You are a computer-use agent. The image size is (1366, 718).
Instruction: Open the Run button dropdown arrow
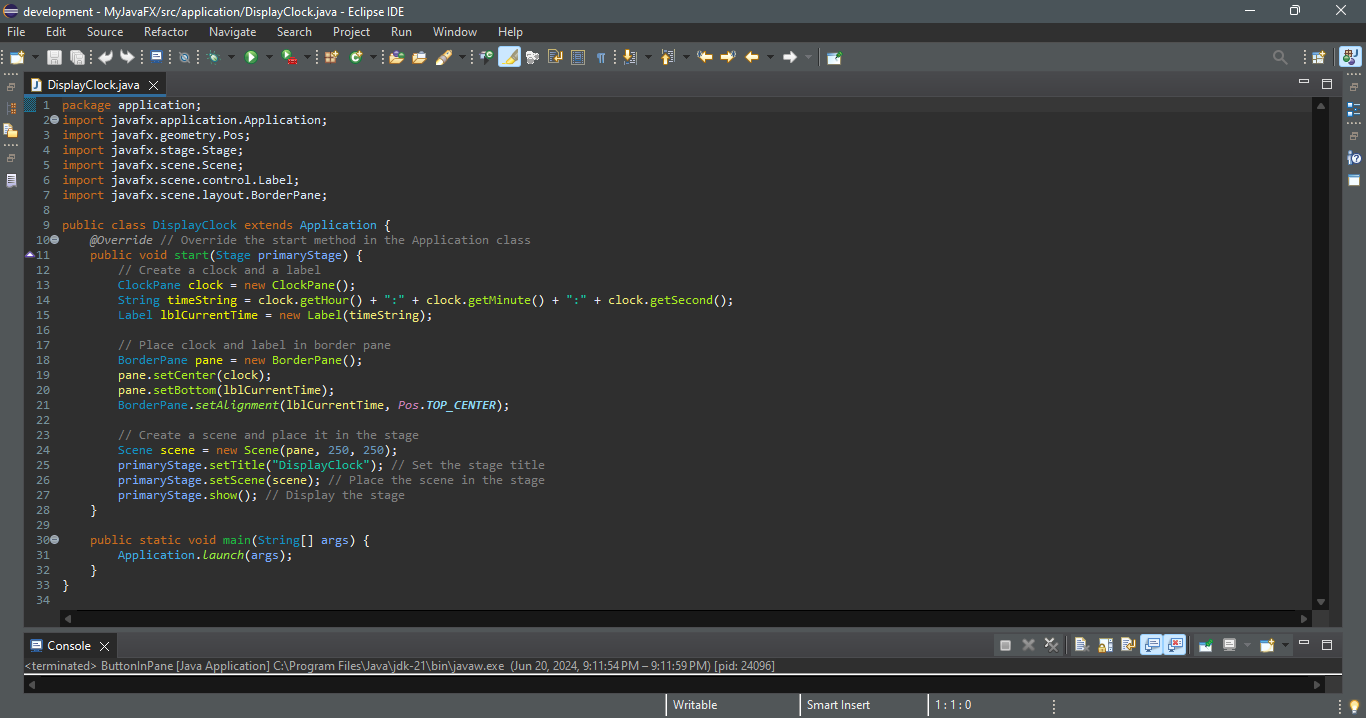(x=268, y=58)
